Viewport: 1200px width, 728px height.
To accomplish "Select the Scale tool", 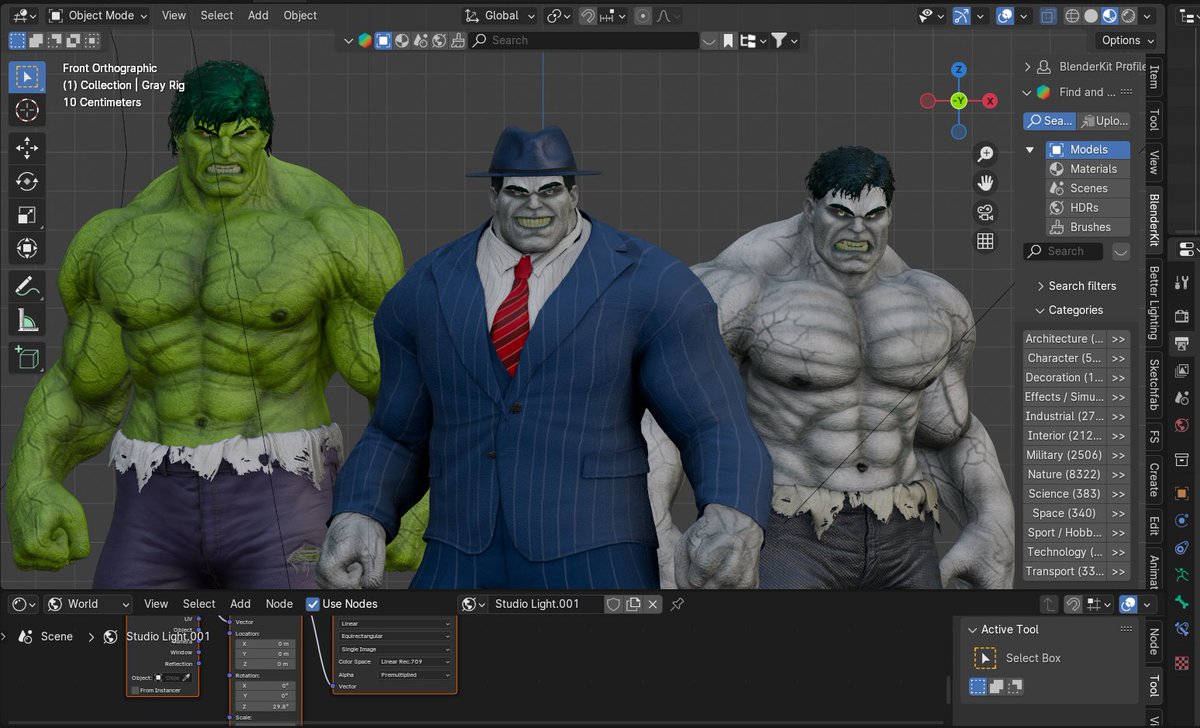I will [27, 215].
